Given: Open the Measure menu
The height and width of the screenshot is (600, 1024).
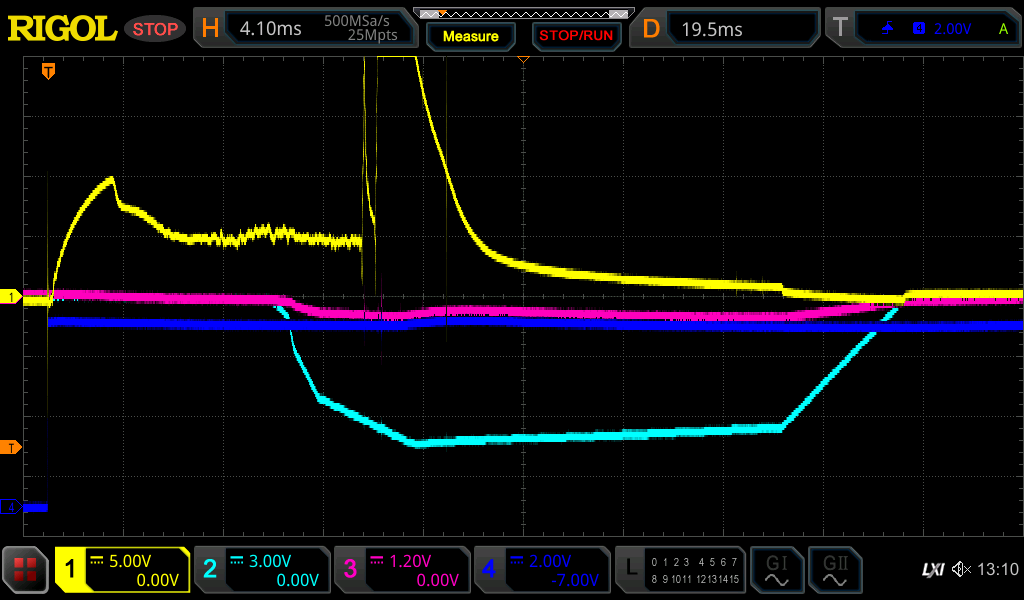Looking at the screenshot, I should pos(470,36).
